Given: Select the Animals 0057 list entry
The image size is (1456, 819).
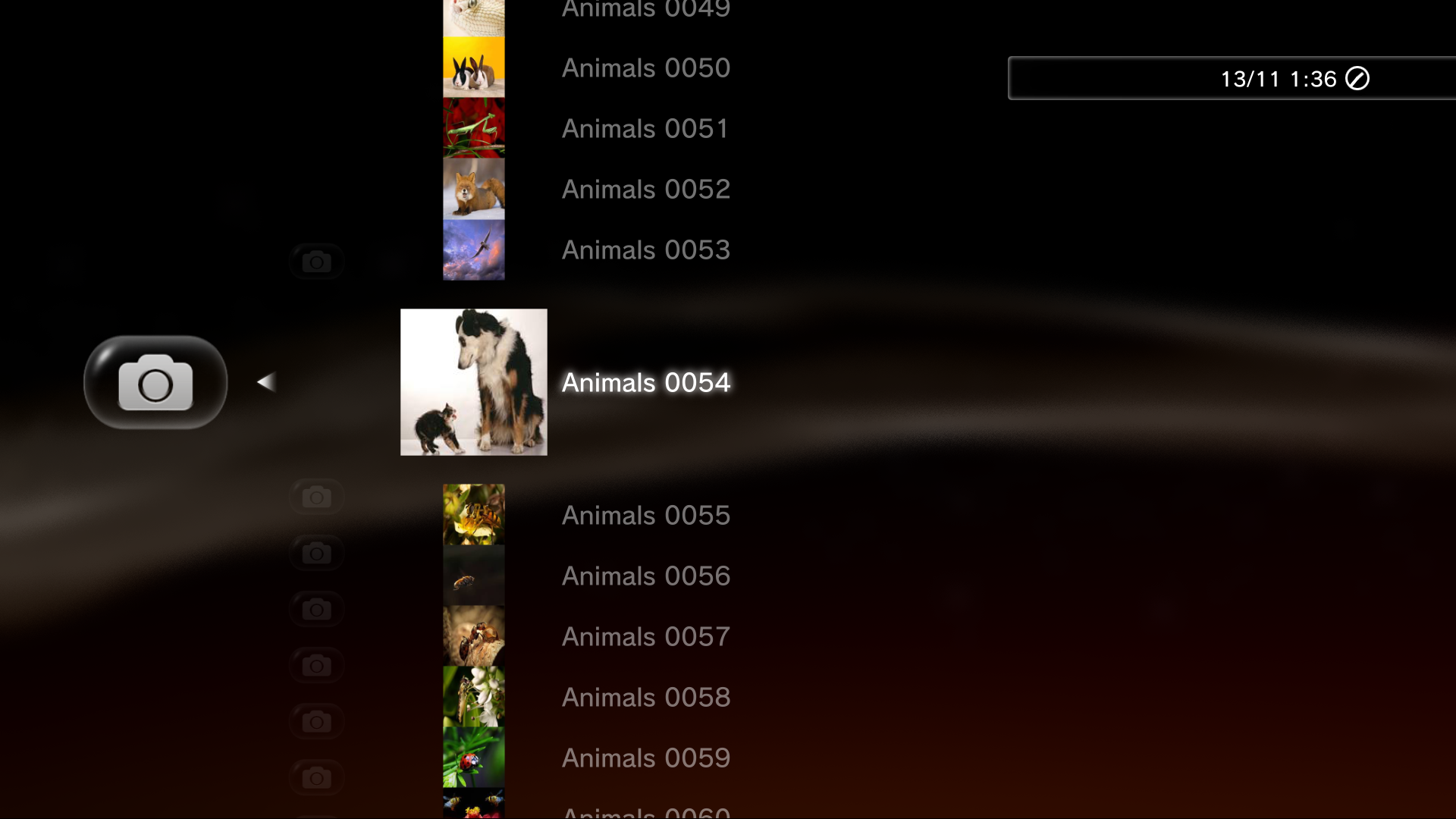Looking at the screenshot, I should [646, 637].
